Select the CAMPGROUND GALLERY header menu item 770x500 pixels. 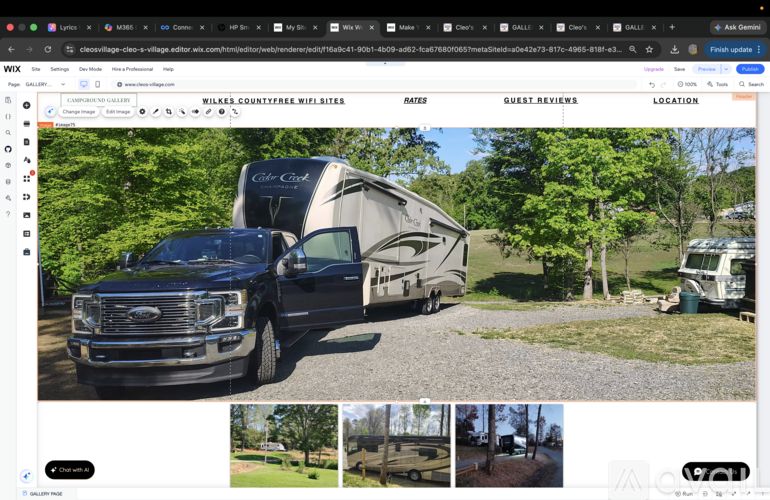click(x=99, y=100)
